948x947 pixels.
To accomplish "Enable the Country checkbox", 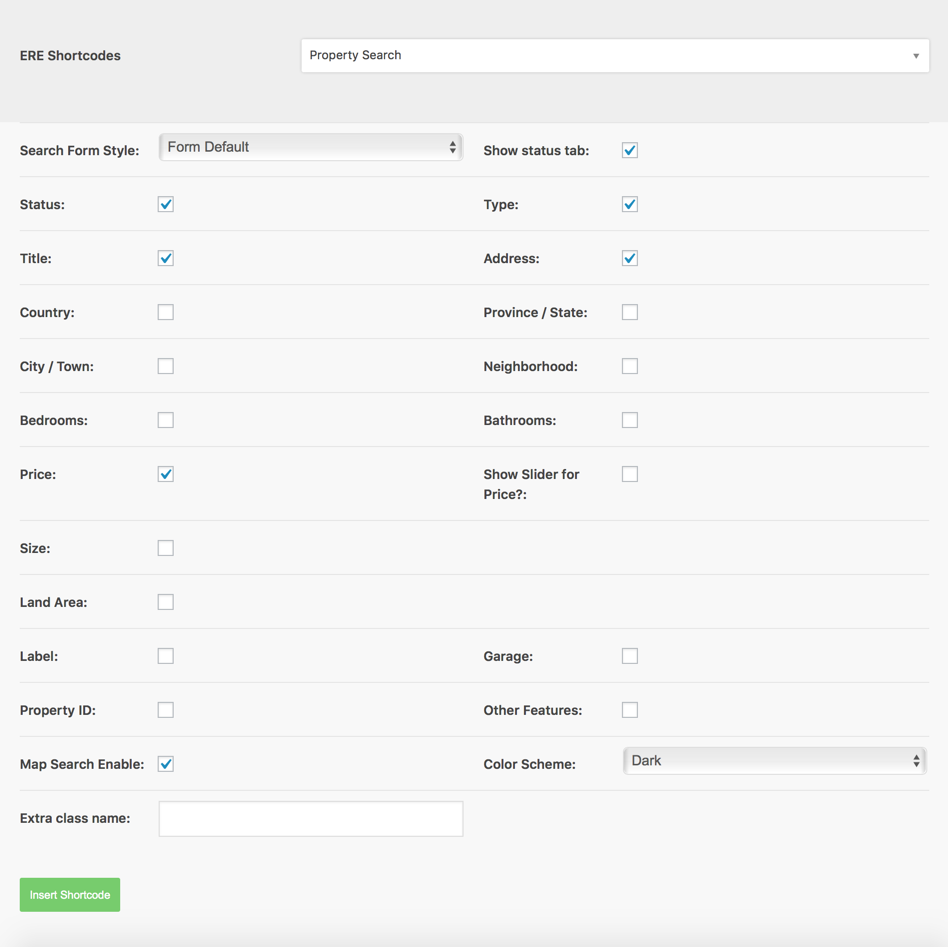I will [166, 312].
